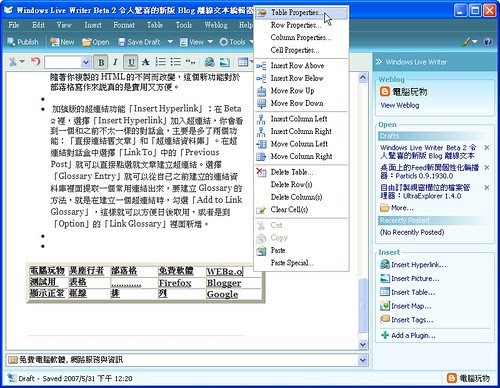500x388 pixels.
Task: Open the Table menu
Action: pyautogui.click(x=155, y=25)
